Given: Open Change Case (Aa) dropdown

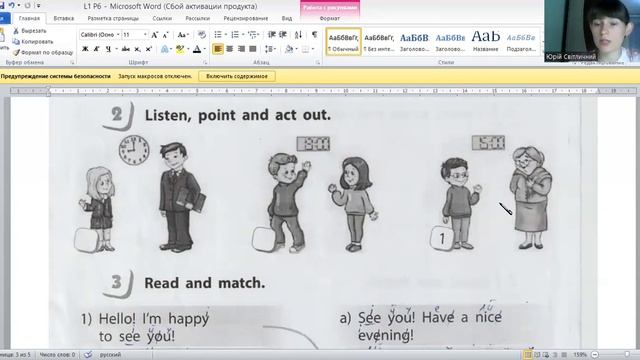Looking at the screenshot, I should tap(183, 35).
